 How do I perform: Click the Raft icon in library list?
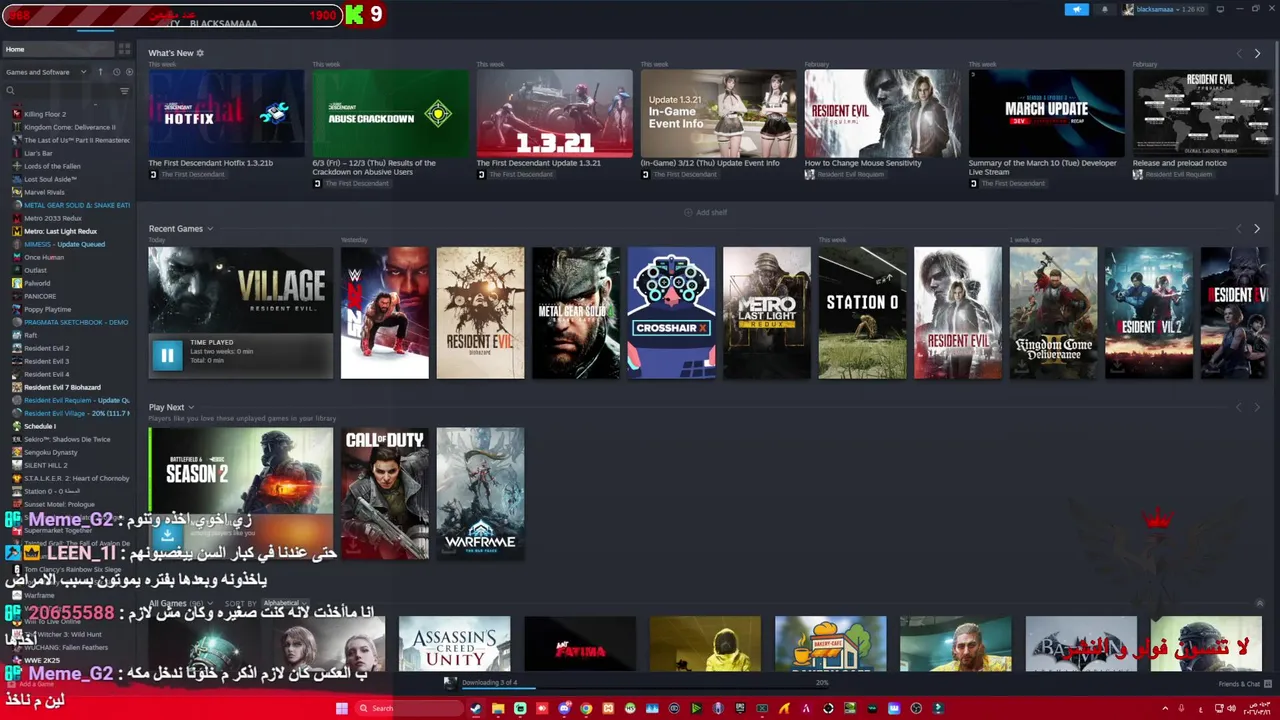[x=16, y=335]
